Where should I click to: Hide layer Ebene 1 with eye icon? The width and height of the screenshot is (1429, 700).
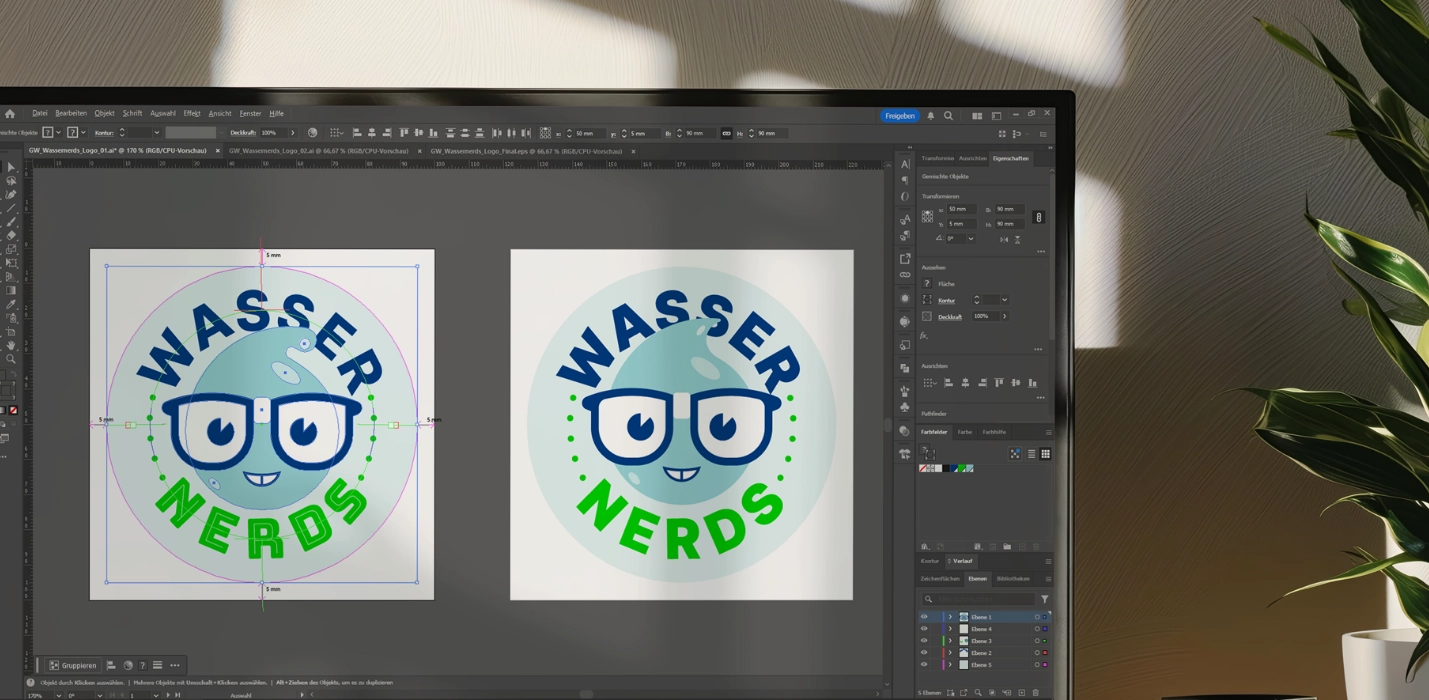[924, 617]
